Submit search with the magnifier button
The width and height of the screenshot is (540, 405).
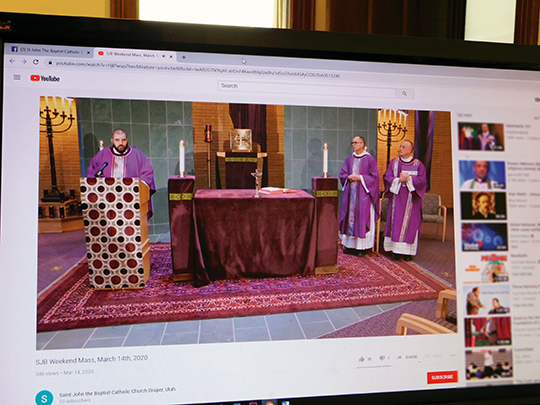pos(405,93)
